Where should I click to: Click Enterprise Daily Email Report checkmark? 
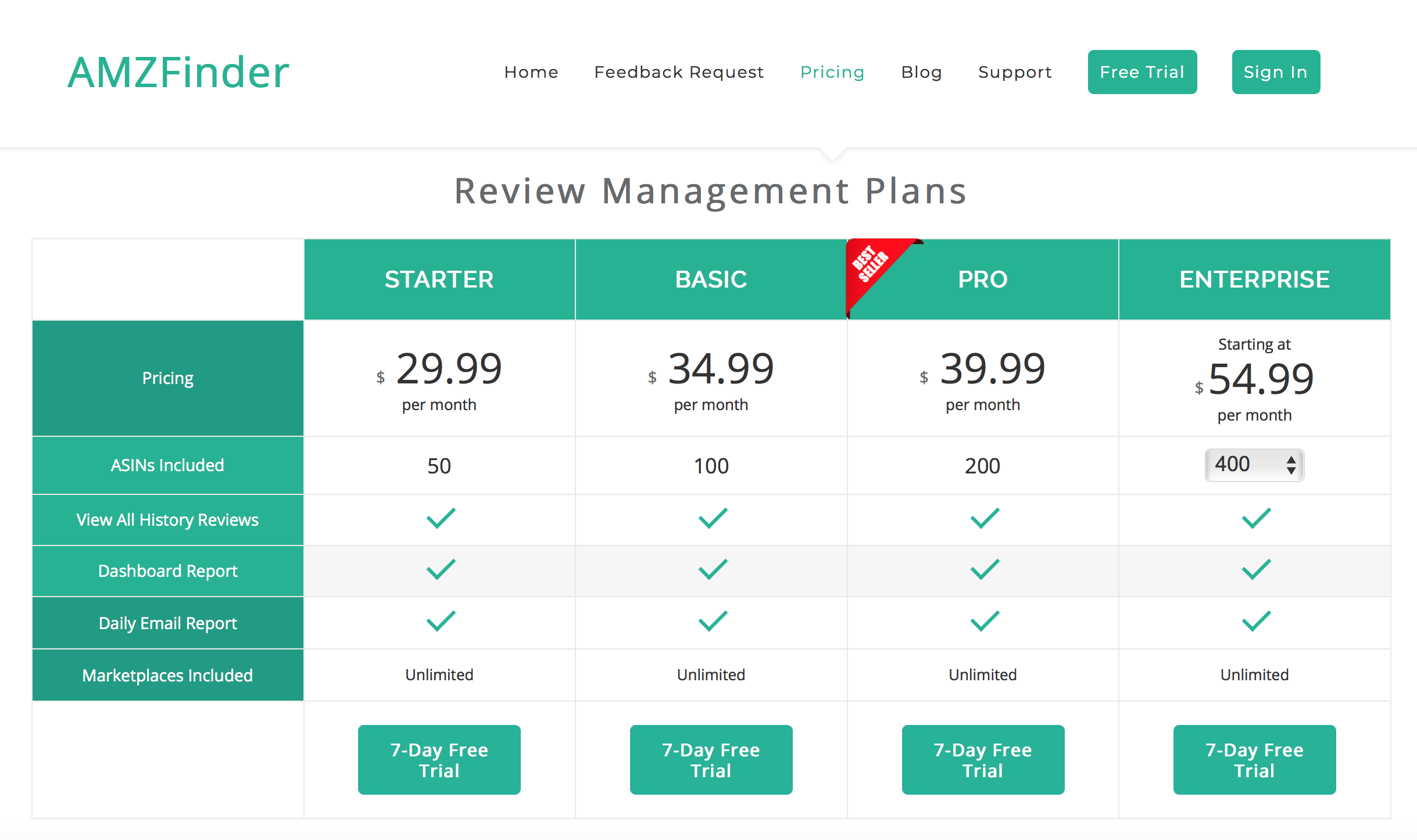pos(1256,621)
